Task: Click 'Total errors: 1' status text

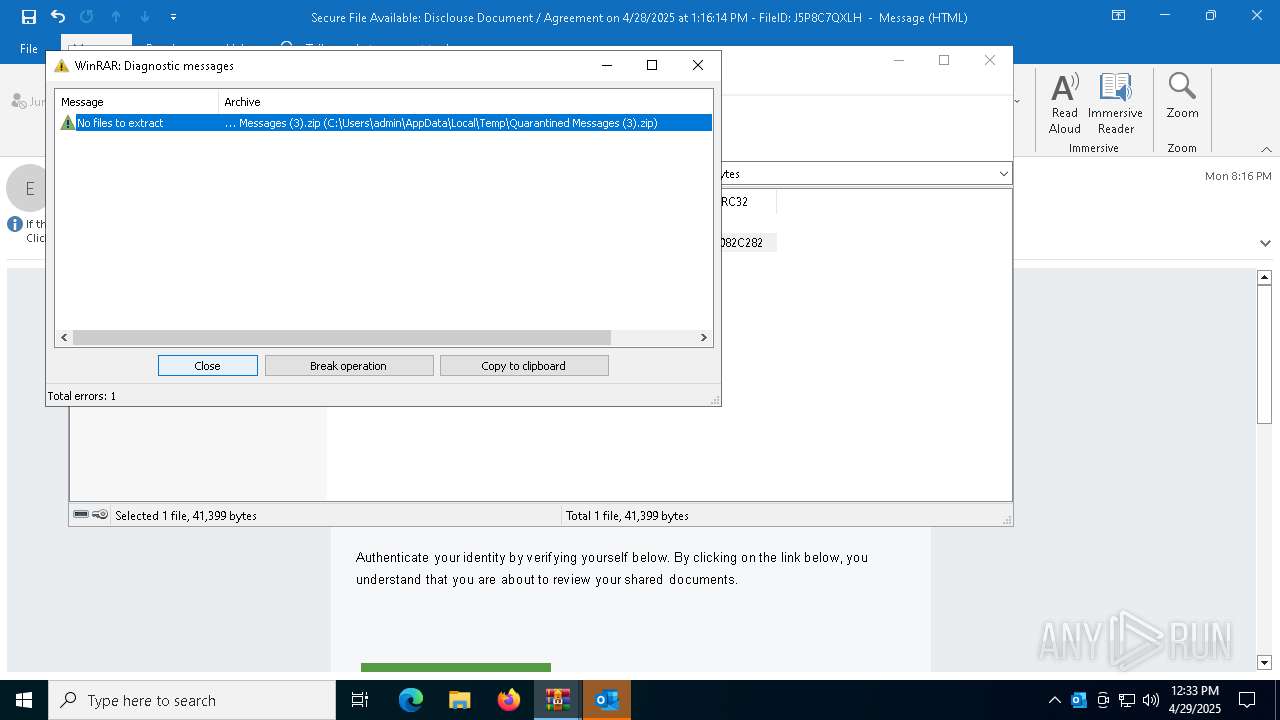Action: (82, 396)
